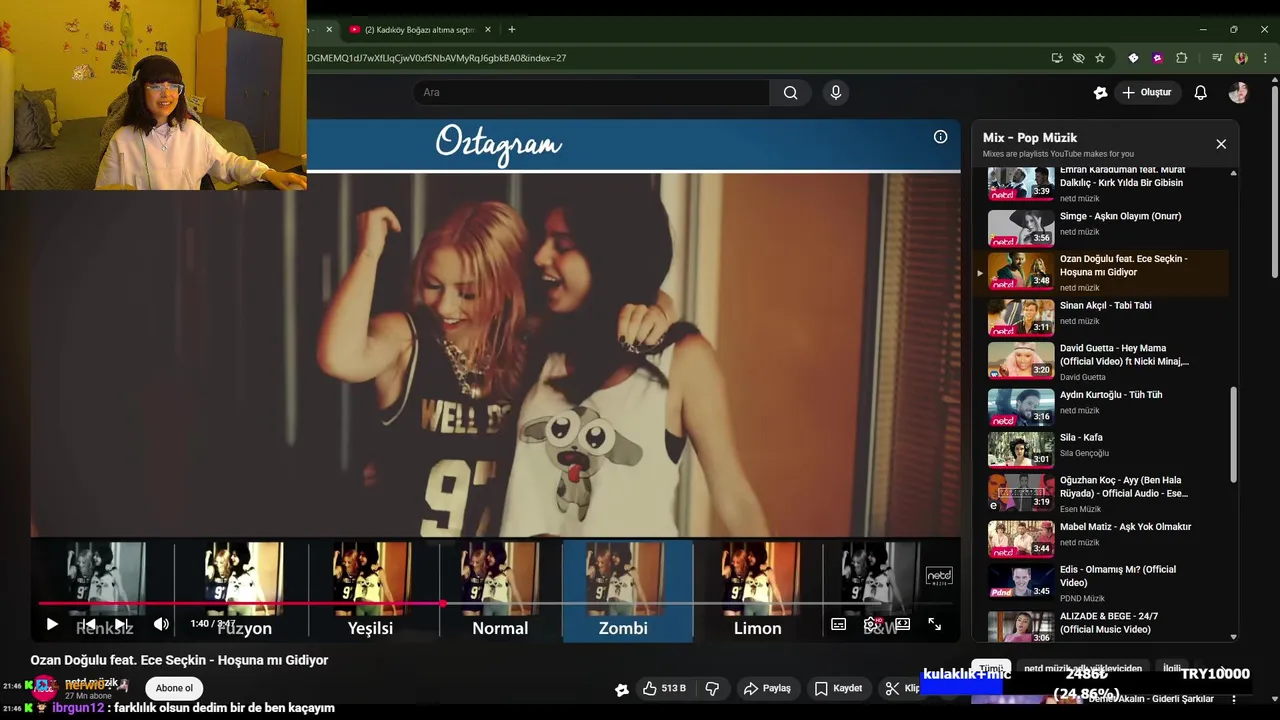This screenshot has height=720, width=1280.
Task: Open options for Demet Akalın - Giderli Şarkılar
Action: click(x=1234, y=699)
